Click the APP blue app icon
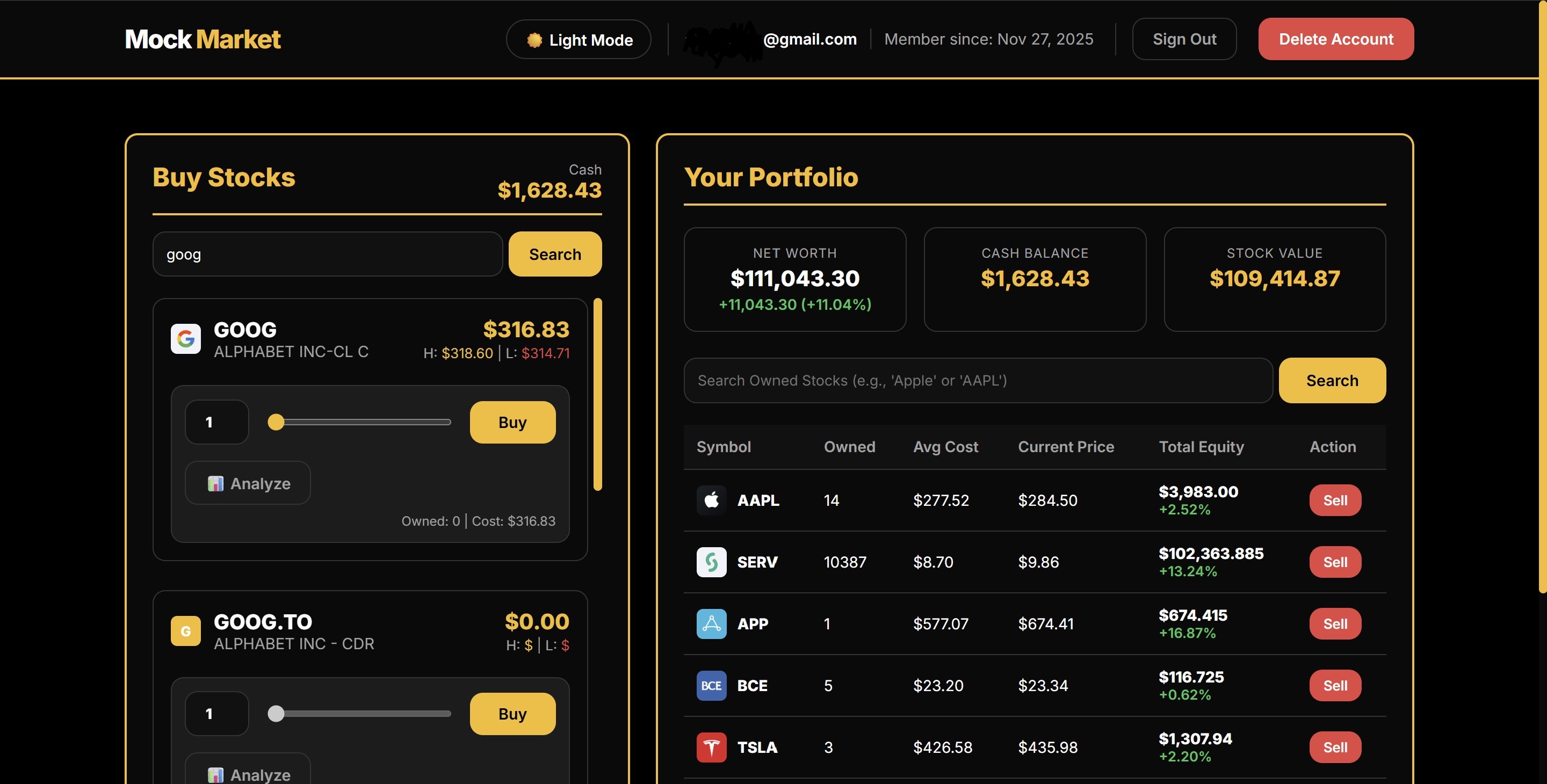Image resolution: width=1547 pixels, height=784 pixels. pyautogui.click(x=711, y=624)
